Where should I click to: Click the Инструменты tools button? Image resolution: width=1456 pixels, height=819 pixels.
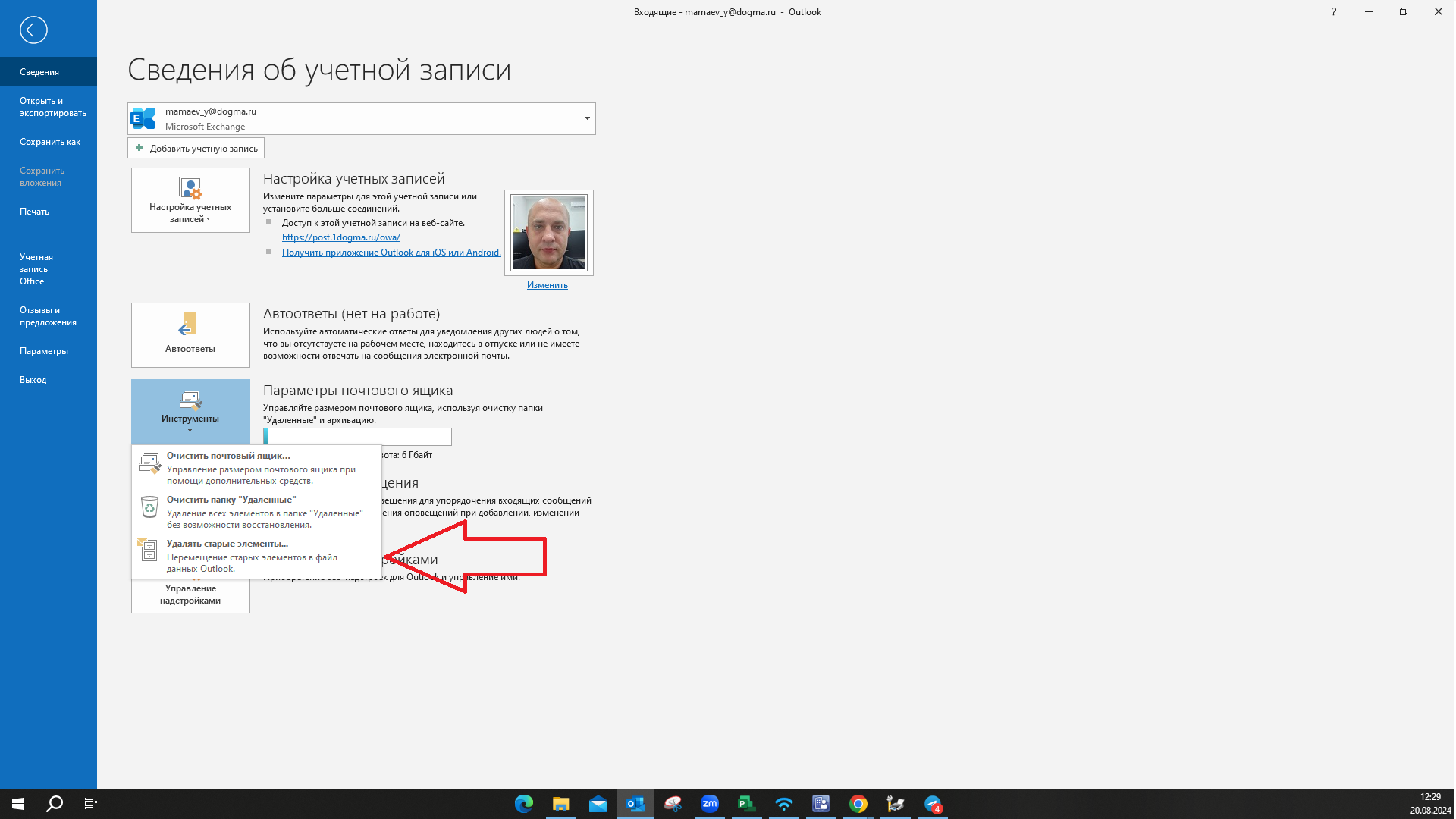(x=190, y=411)
